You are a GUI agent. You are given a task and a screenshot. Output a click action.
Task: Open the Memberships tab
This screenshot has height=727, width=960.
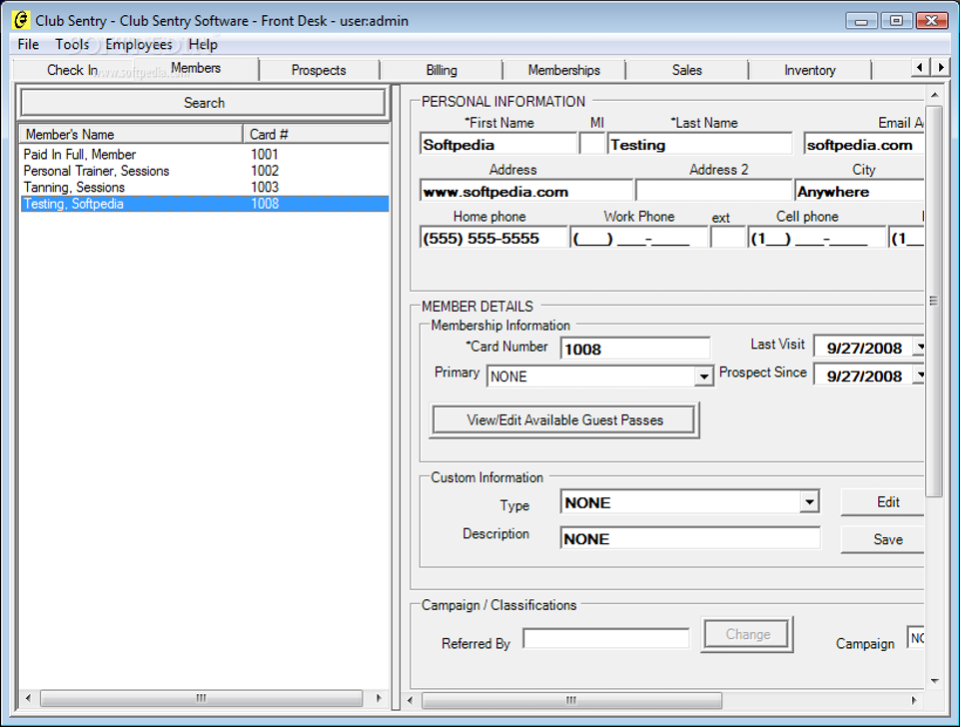click(564, 70)
